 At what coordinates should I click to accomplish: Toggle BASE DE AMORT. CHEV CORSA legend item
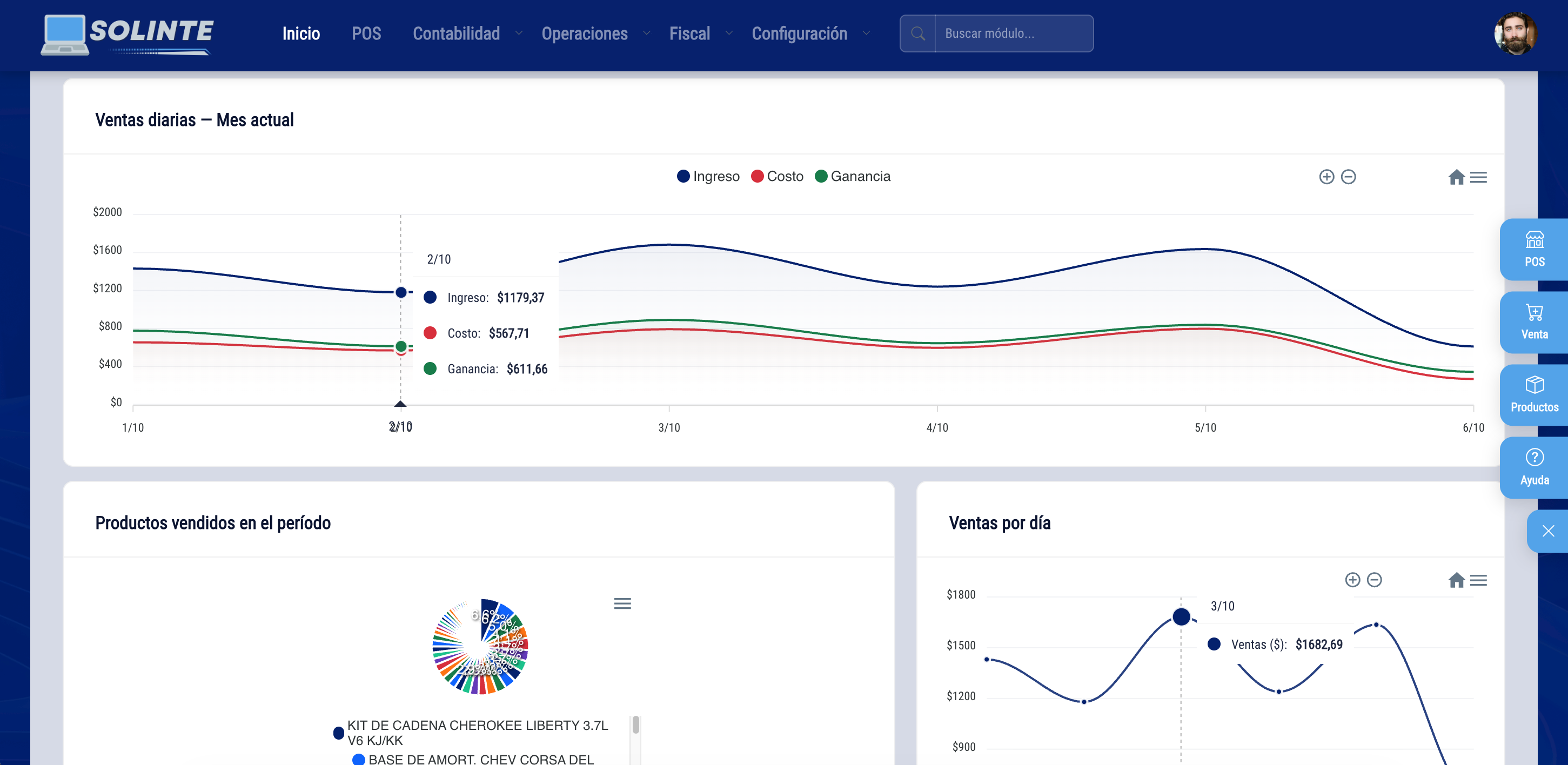473,759
